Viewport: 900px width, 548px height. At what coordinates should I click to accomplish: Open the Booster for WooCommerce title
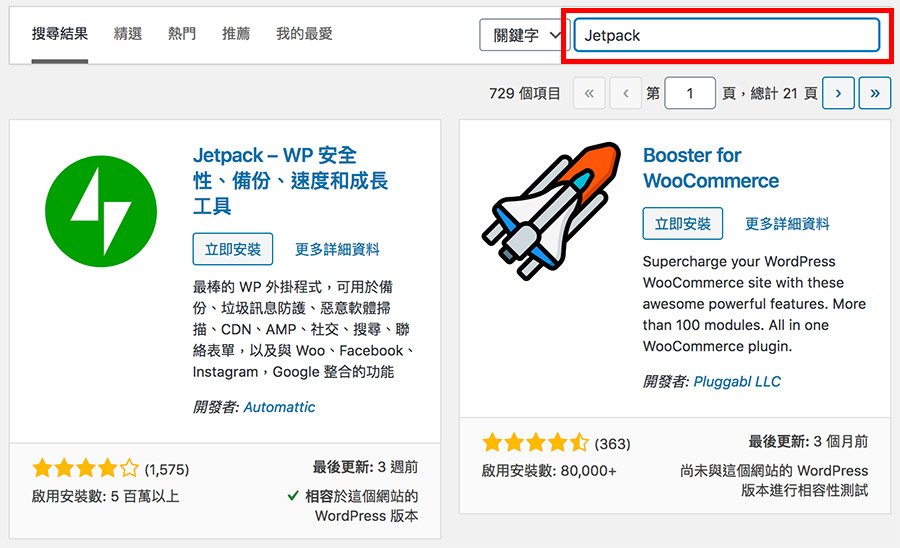(x=711, y=168)
